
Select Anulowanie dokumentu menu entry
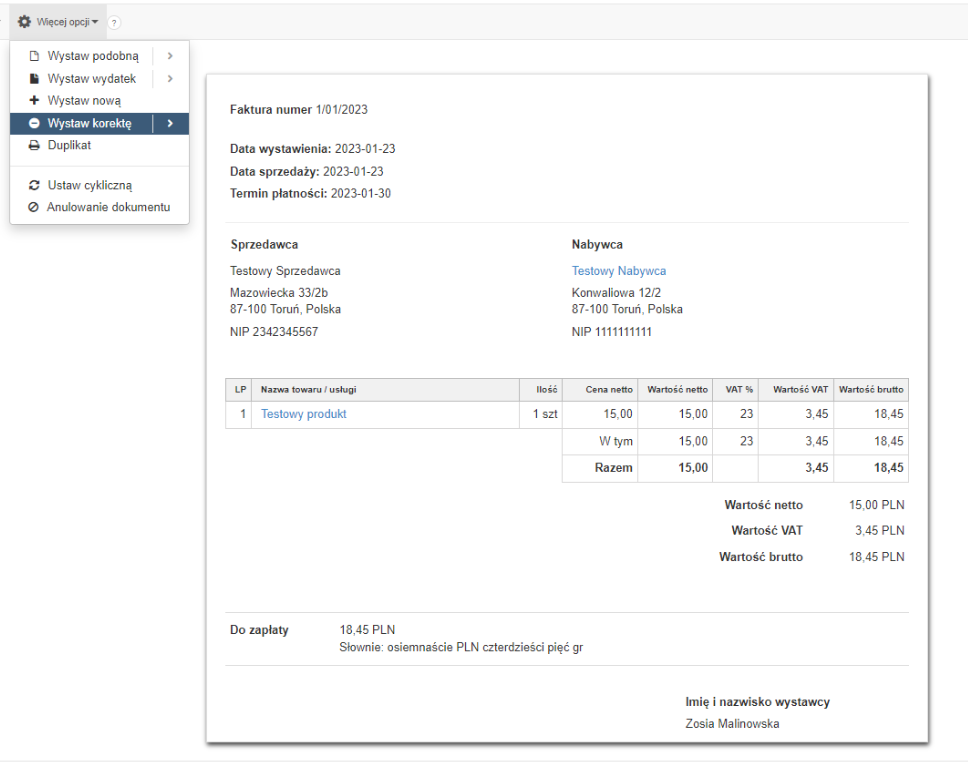coord(108,208)
